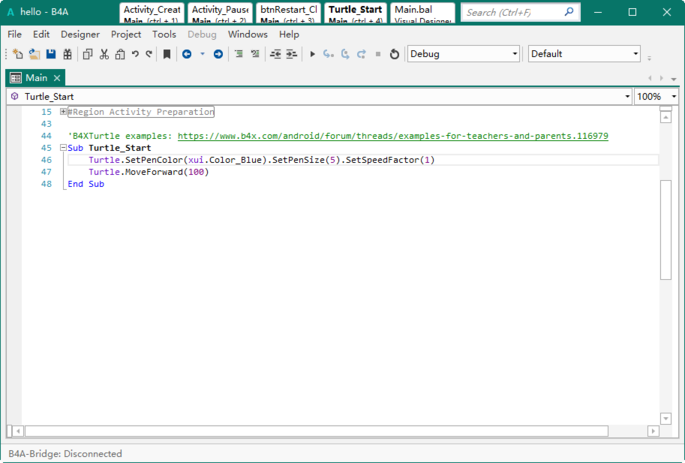685x463 pixels.
Task: Open the File menu
Action: 14,34
